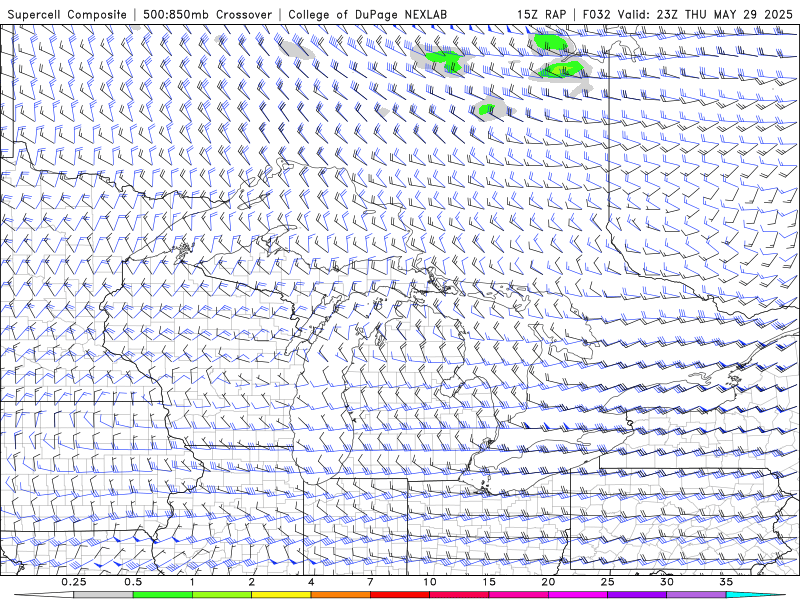Click the legend value 7

(370, 582)
